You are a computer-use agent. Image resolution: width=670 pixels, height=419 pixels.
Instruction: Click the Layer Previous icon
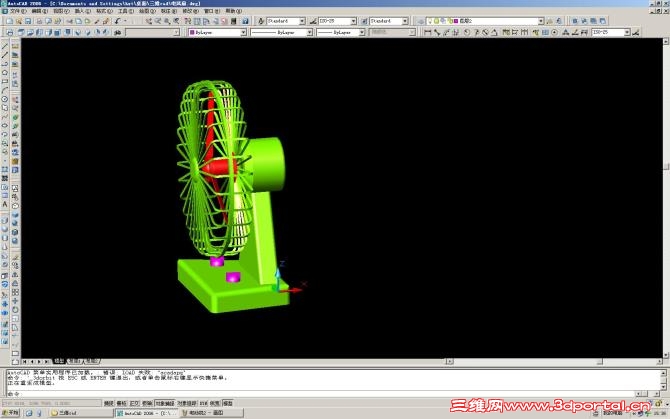pos(558,21)
